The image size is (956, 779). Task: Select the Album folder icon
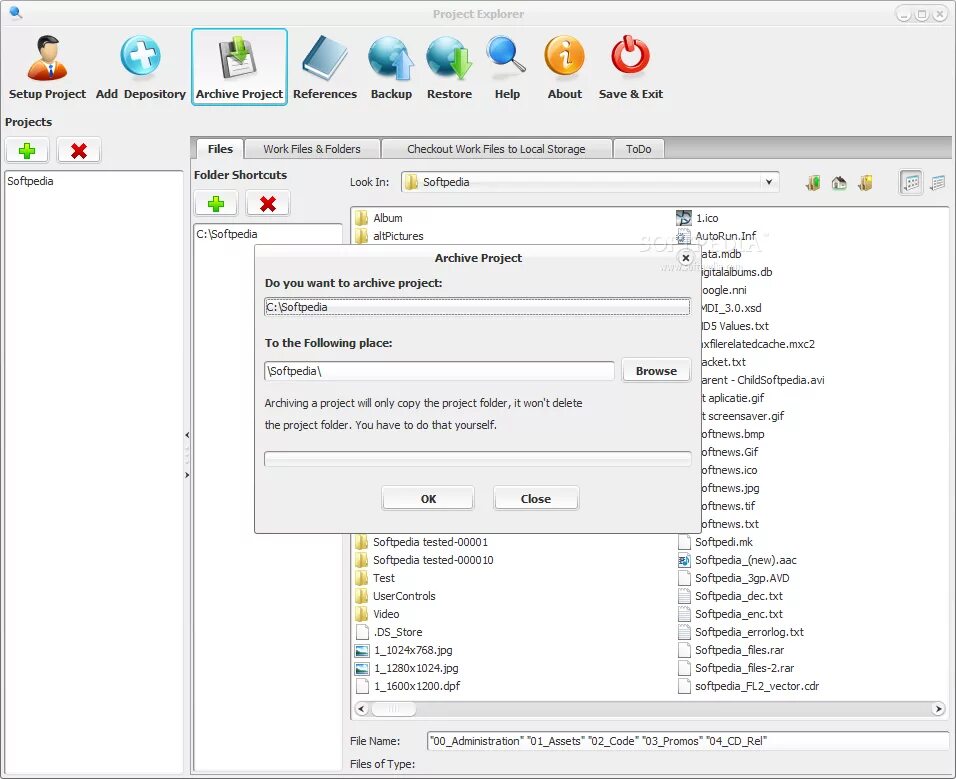tap(362, 218)
